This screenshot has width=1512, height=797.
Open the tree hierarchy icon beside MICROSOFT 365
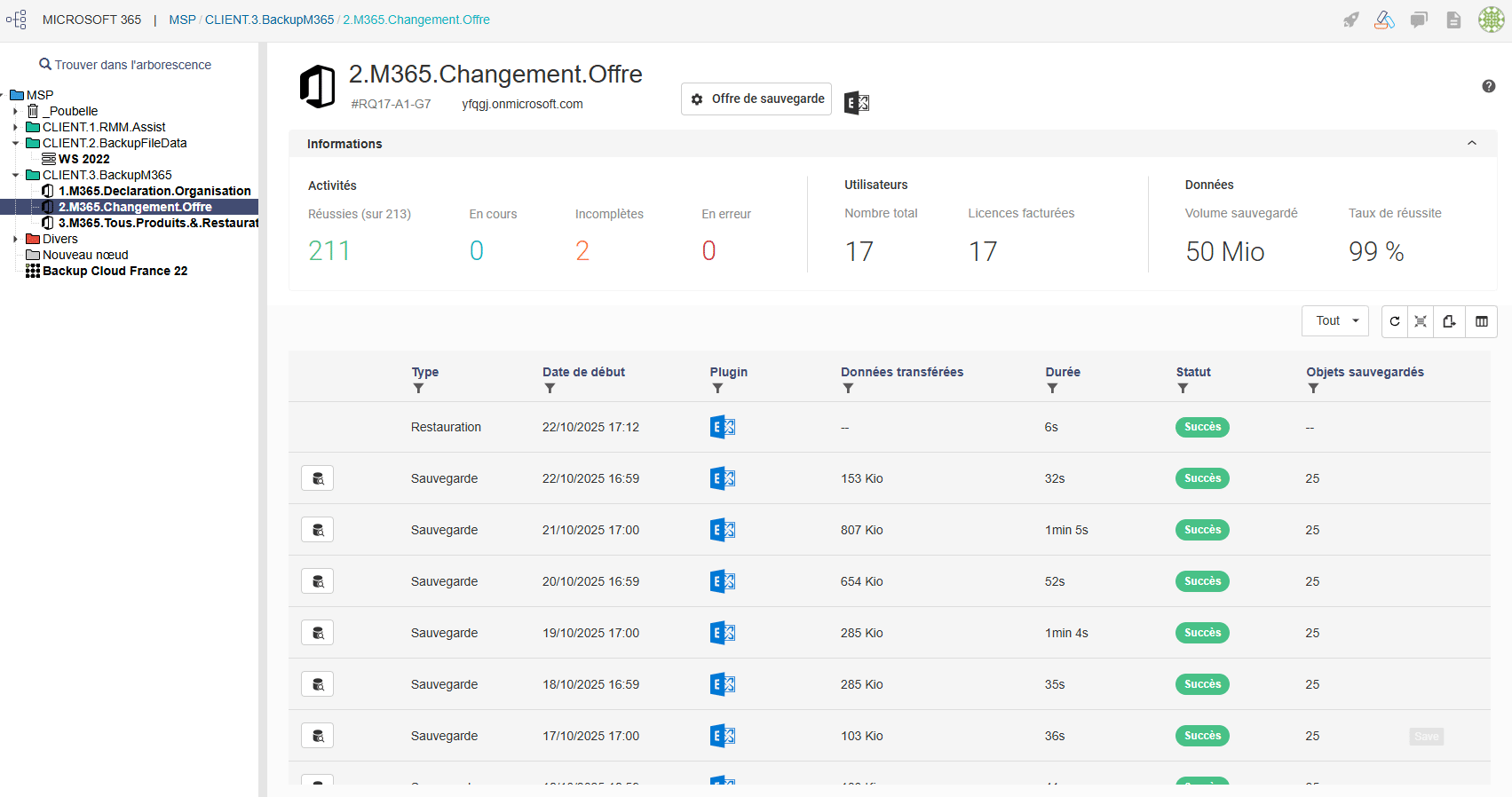click(16, 20)
